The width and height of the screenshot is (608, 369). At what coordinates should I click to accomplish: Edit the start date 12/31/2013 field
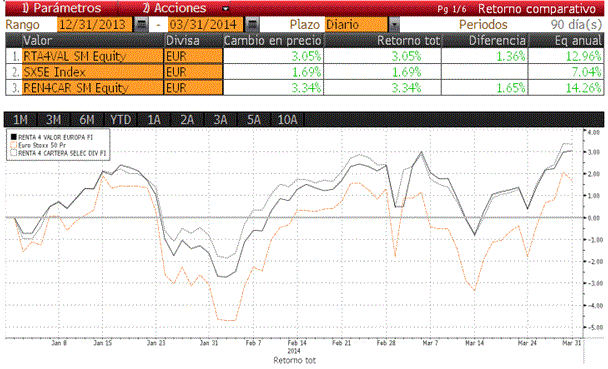(x=95, y=25)
